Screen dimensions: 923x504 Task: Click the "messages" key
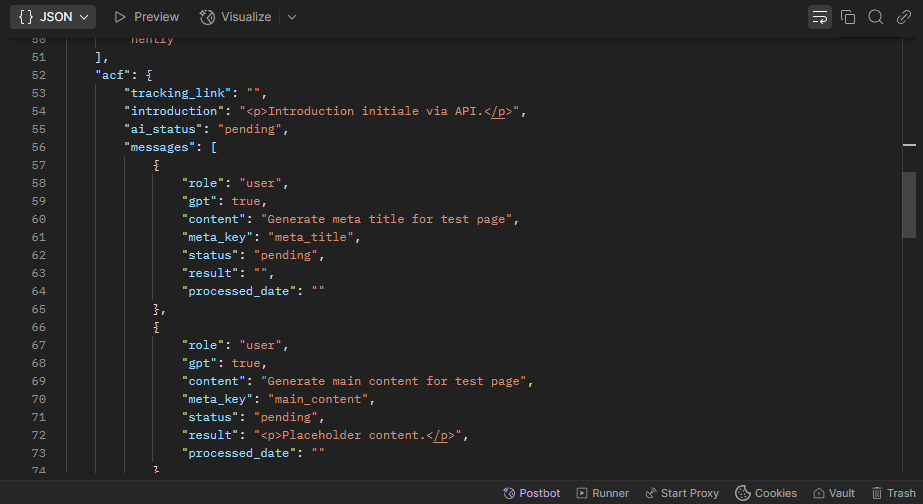click(159, 147)
